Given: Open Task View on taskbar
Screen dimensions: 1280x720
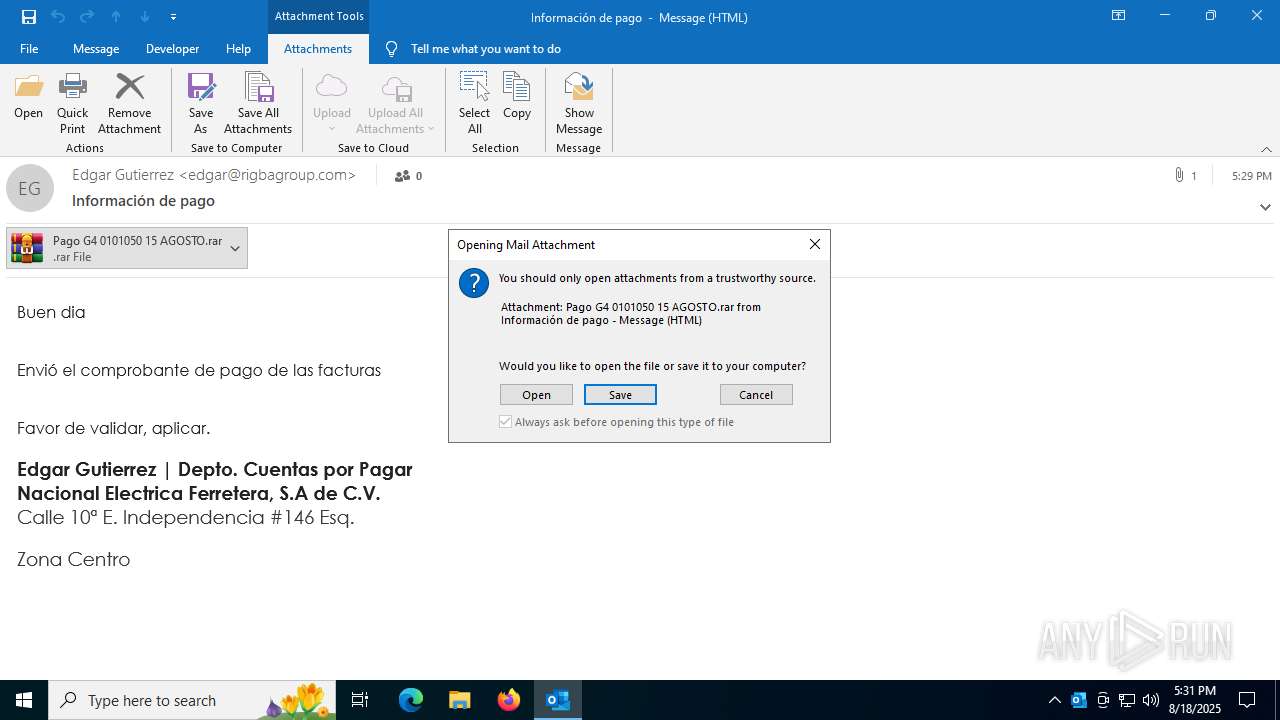Looking at the screenshot, I should (360, 700).
